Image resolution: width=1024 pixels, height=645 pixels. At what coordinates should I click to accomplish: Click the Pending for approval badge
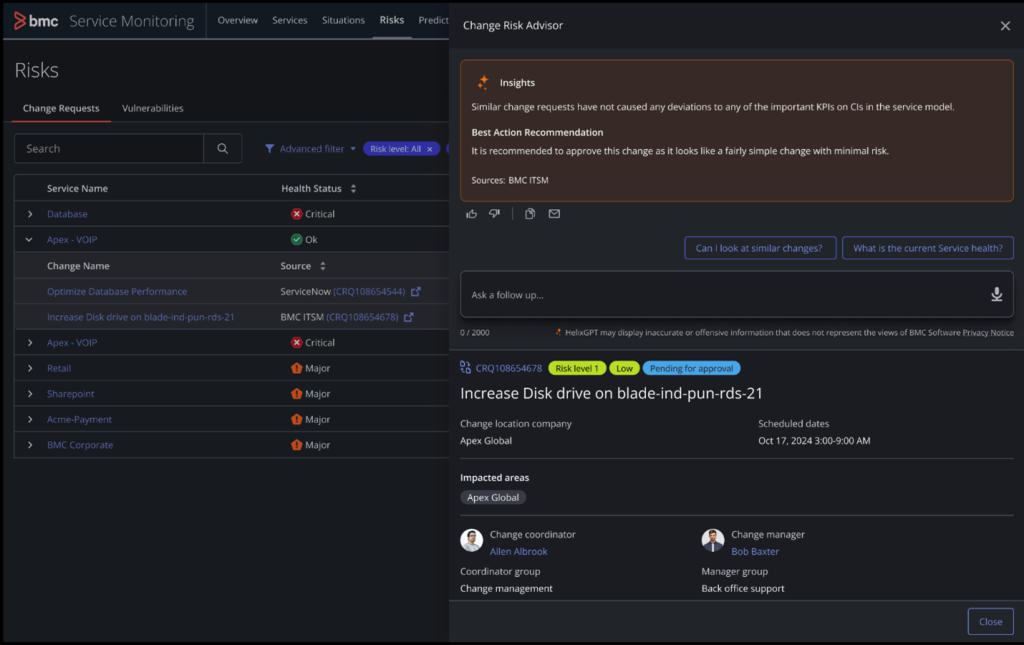(692, 368)
